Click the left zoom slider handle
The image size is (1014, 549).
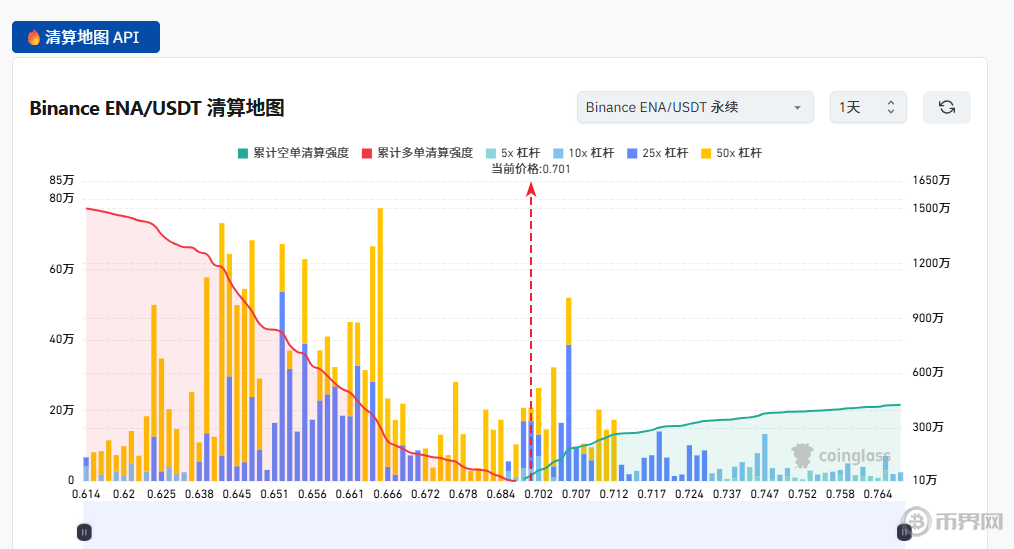coord(84,532)
